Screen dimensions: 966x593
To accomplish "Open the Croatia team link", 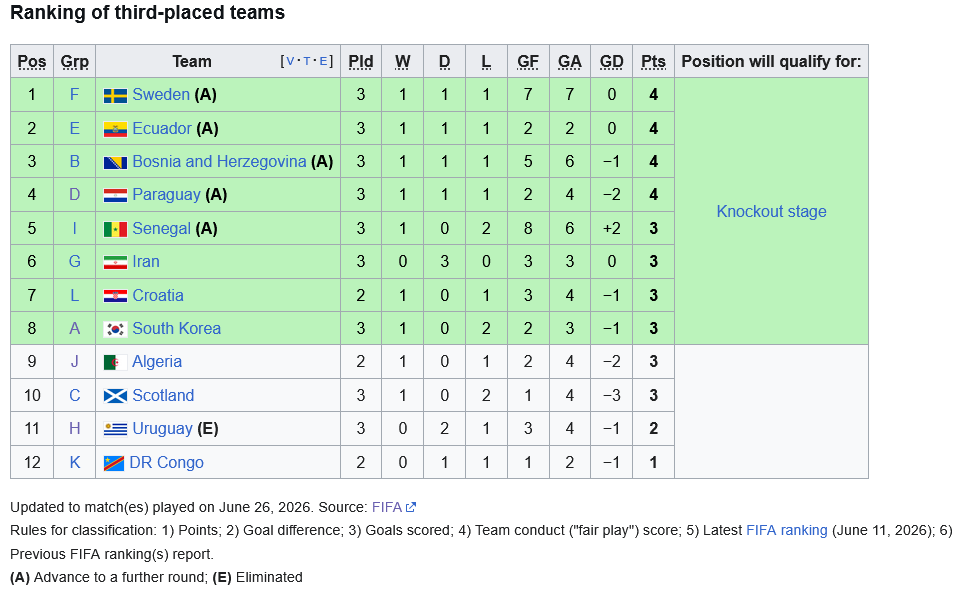I will pos(158,296).
